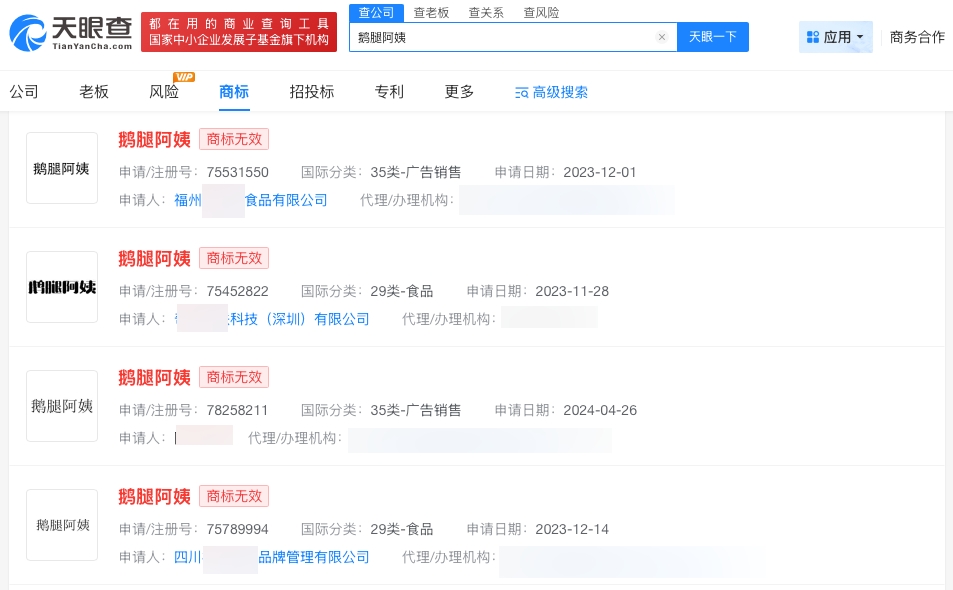Open the 商务合作 link
953x590 pixels.
917,37
